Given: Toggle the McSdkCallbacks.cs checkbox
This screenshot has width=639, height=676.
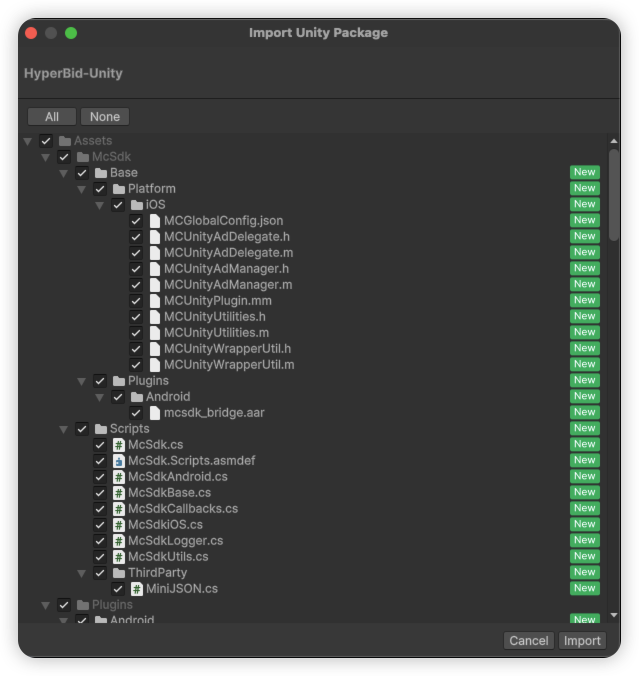Looking at the screenshot, I should (100, 509).
